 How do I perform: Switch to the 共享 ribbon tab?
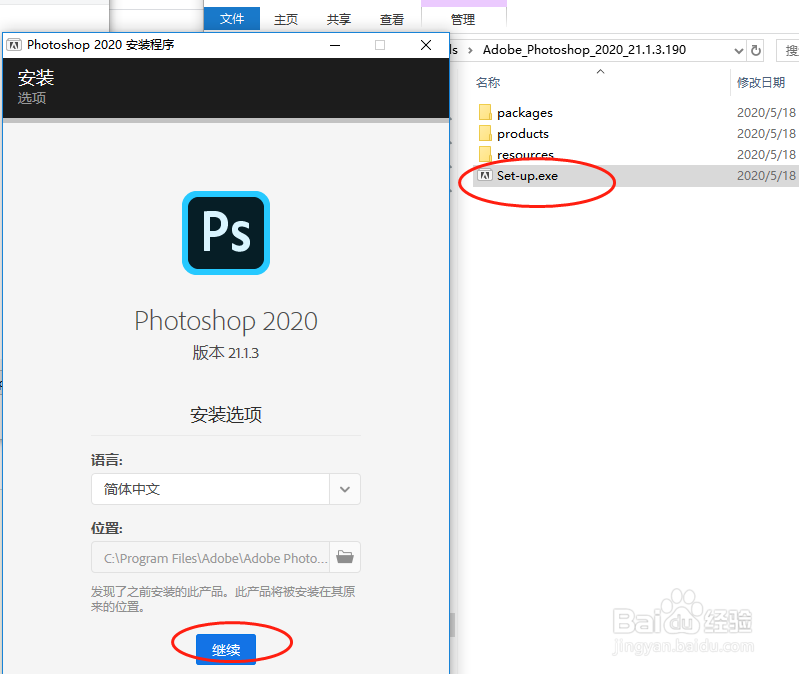pos(339,19)
